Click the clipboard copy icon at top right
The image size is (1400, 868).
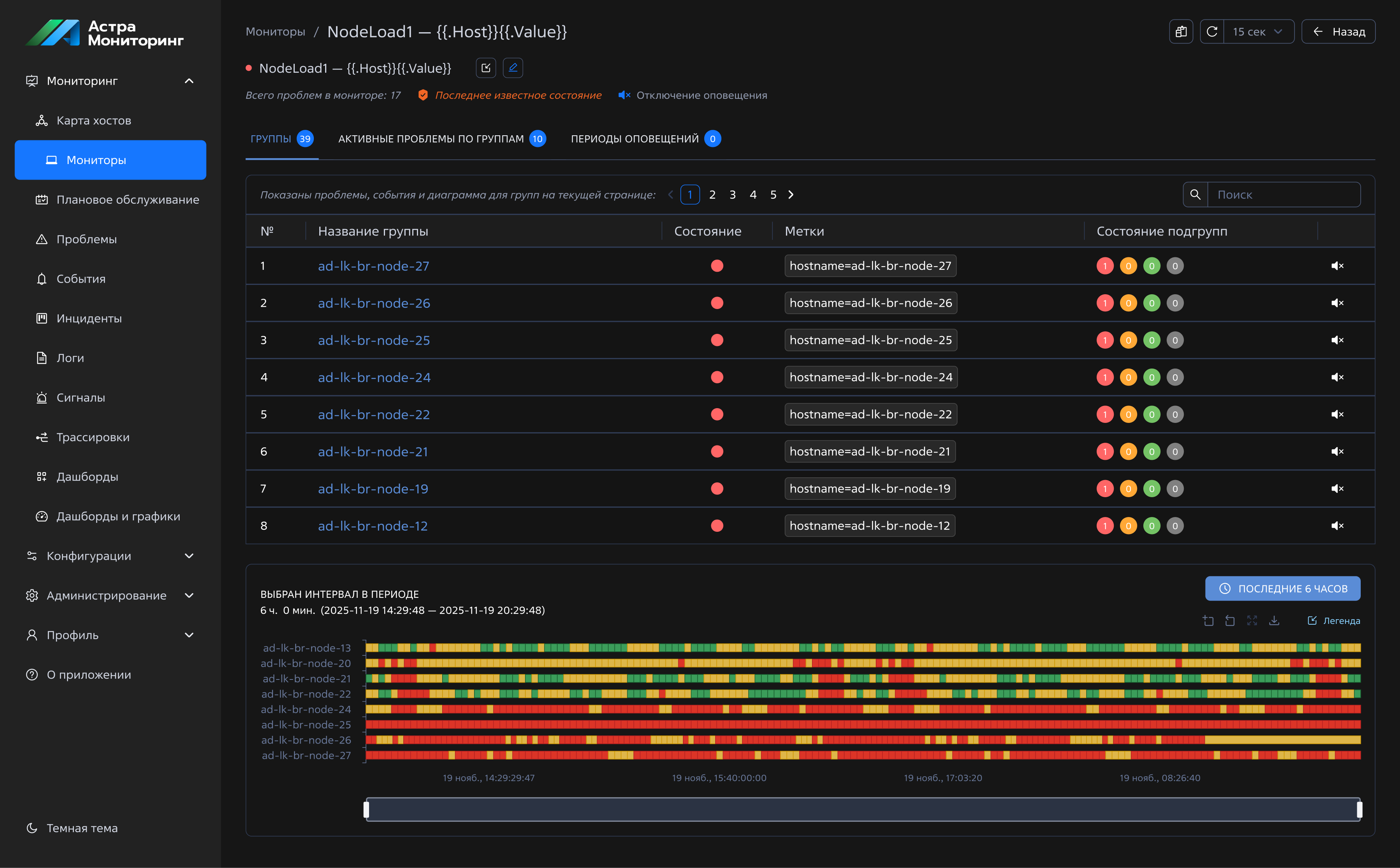pyautogui.click(x=1181, y=31)
